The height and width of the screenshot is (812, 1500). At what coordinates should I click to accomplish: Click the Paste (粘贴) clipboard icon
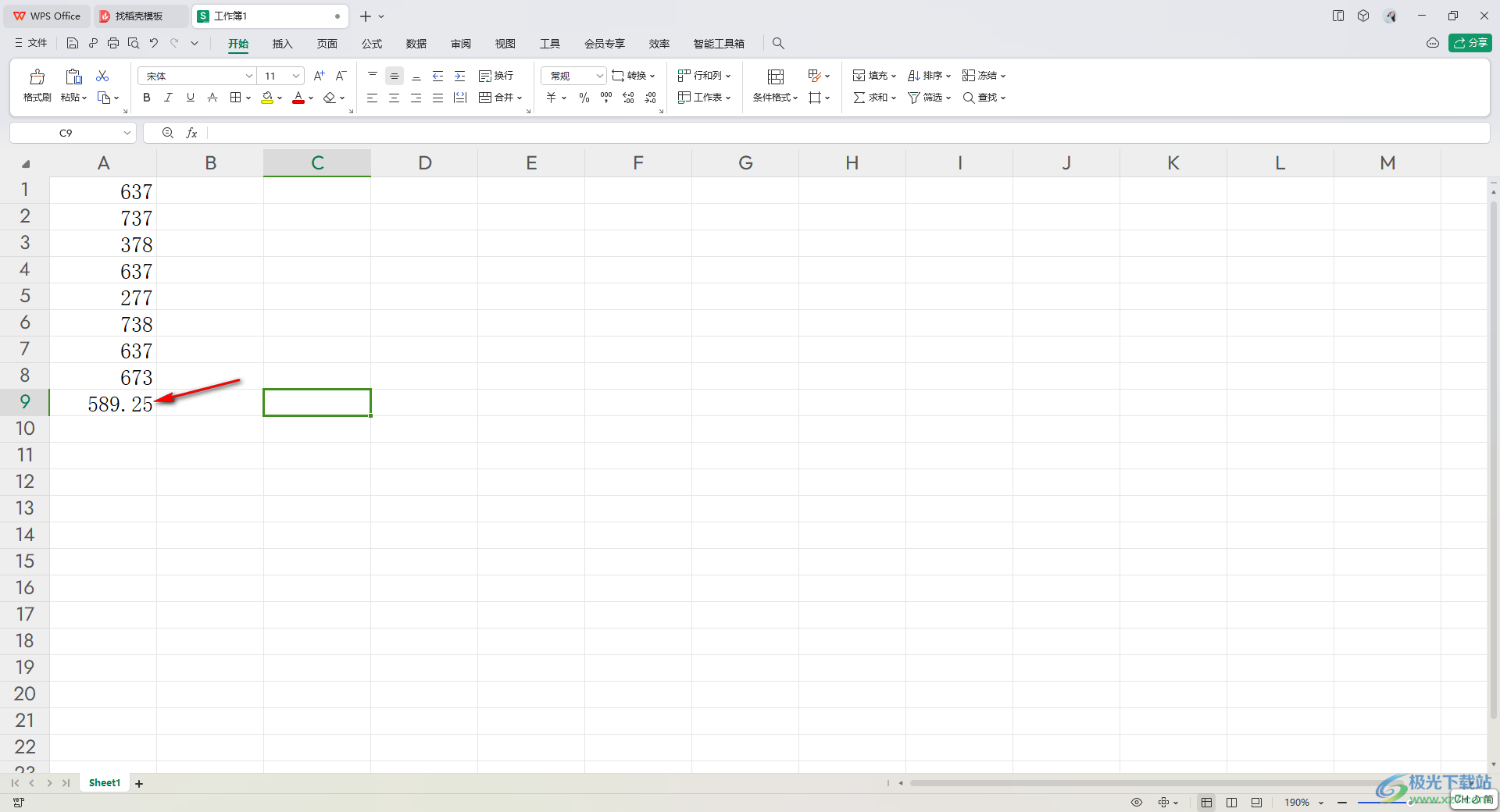click(x=73, y=77)
